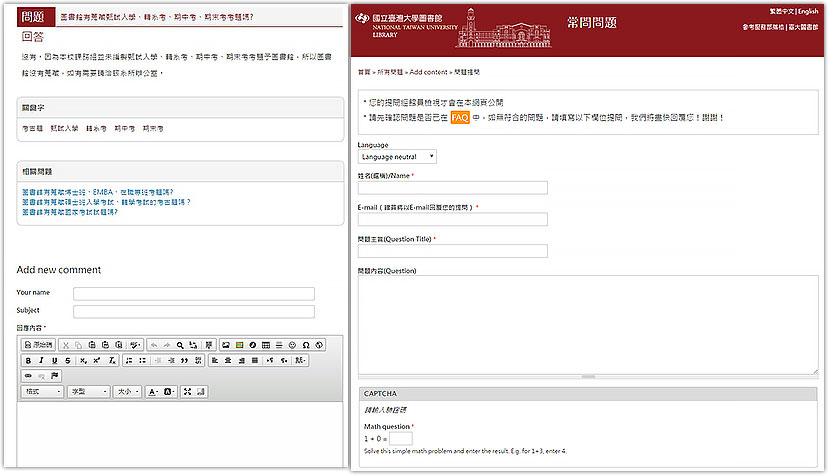
Task: Open the text color picker (A icon)
Action: click(153, 392)
